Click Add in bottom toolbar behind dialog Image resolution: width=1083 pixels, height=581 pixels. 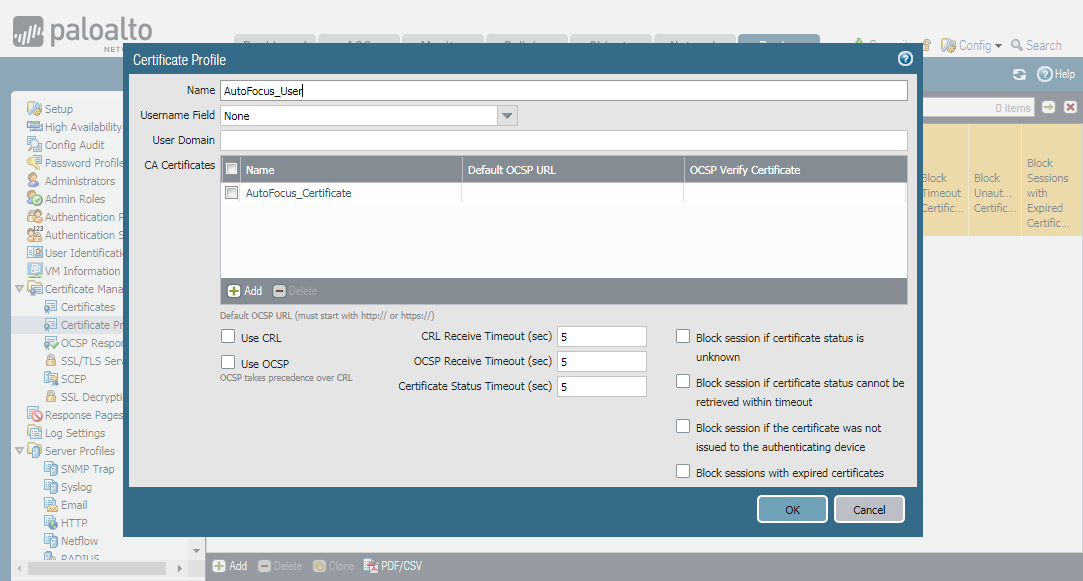coord(230,566)
